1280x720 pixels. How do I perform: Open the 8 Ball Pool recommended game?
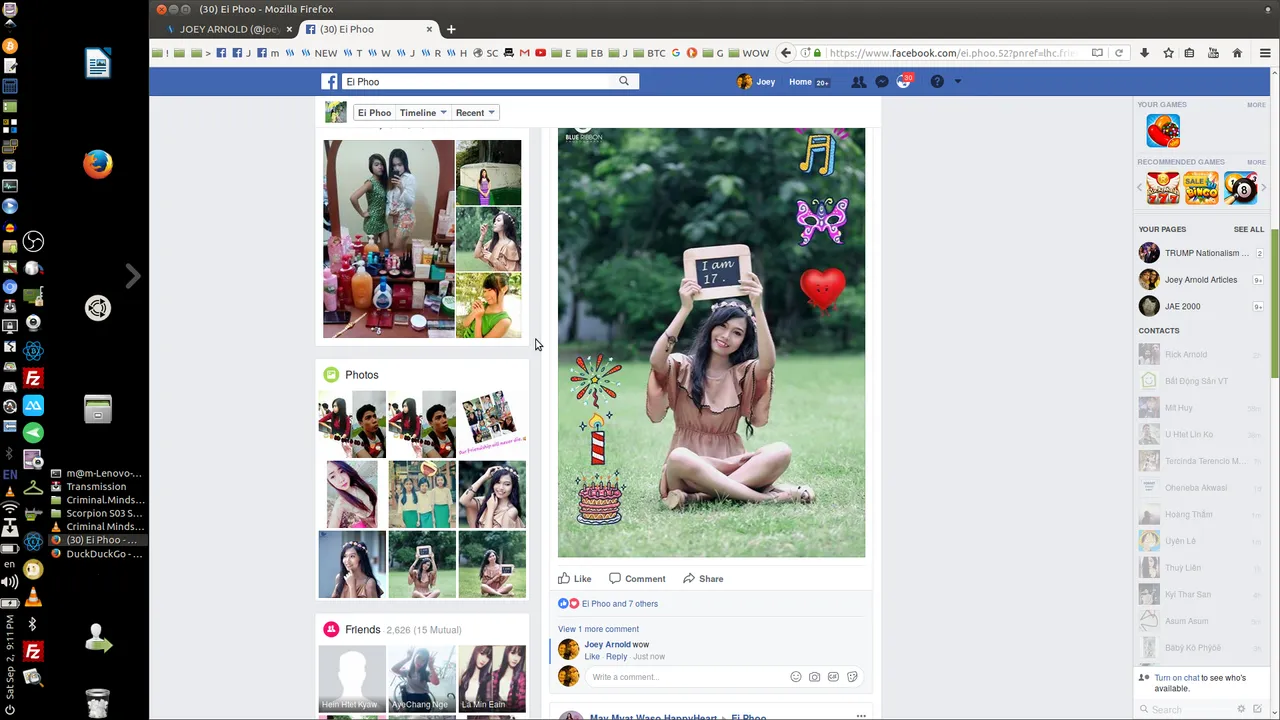tap(1241, 187)
